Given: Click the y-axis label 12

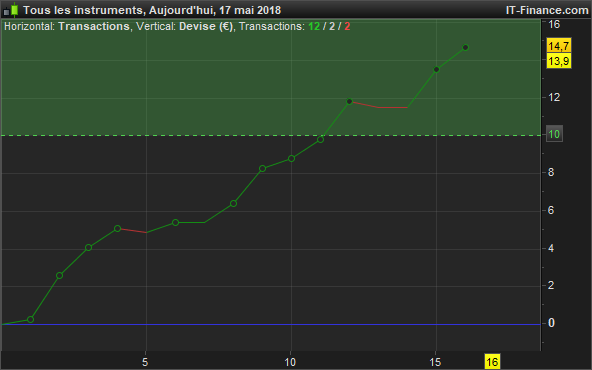Looking at the screenshot, I should [x=554, y=97].
